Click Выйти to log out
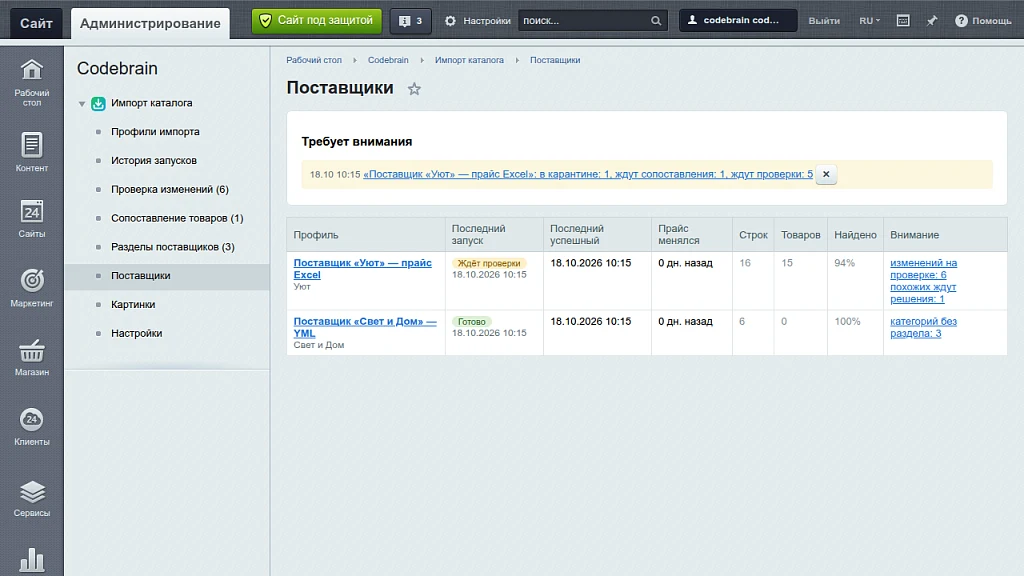1024x576 pixels. (x=824, y=21)
